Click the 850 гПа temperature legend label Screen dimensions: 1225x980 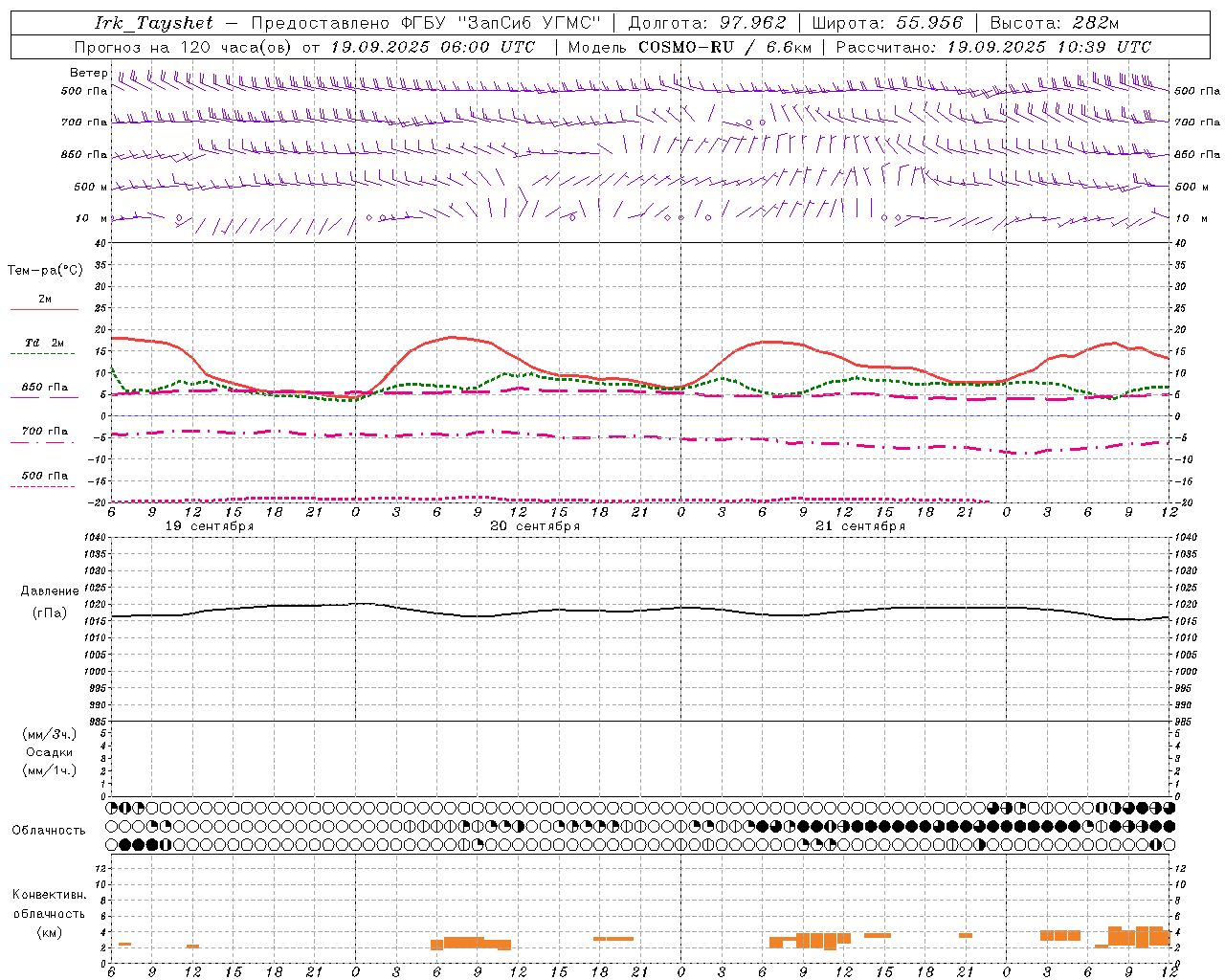(45, 388)
